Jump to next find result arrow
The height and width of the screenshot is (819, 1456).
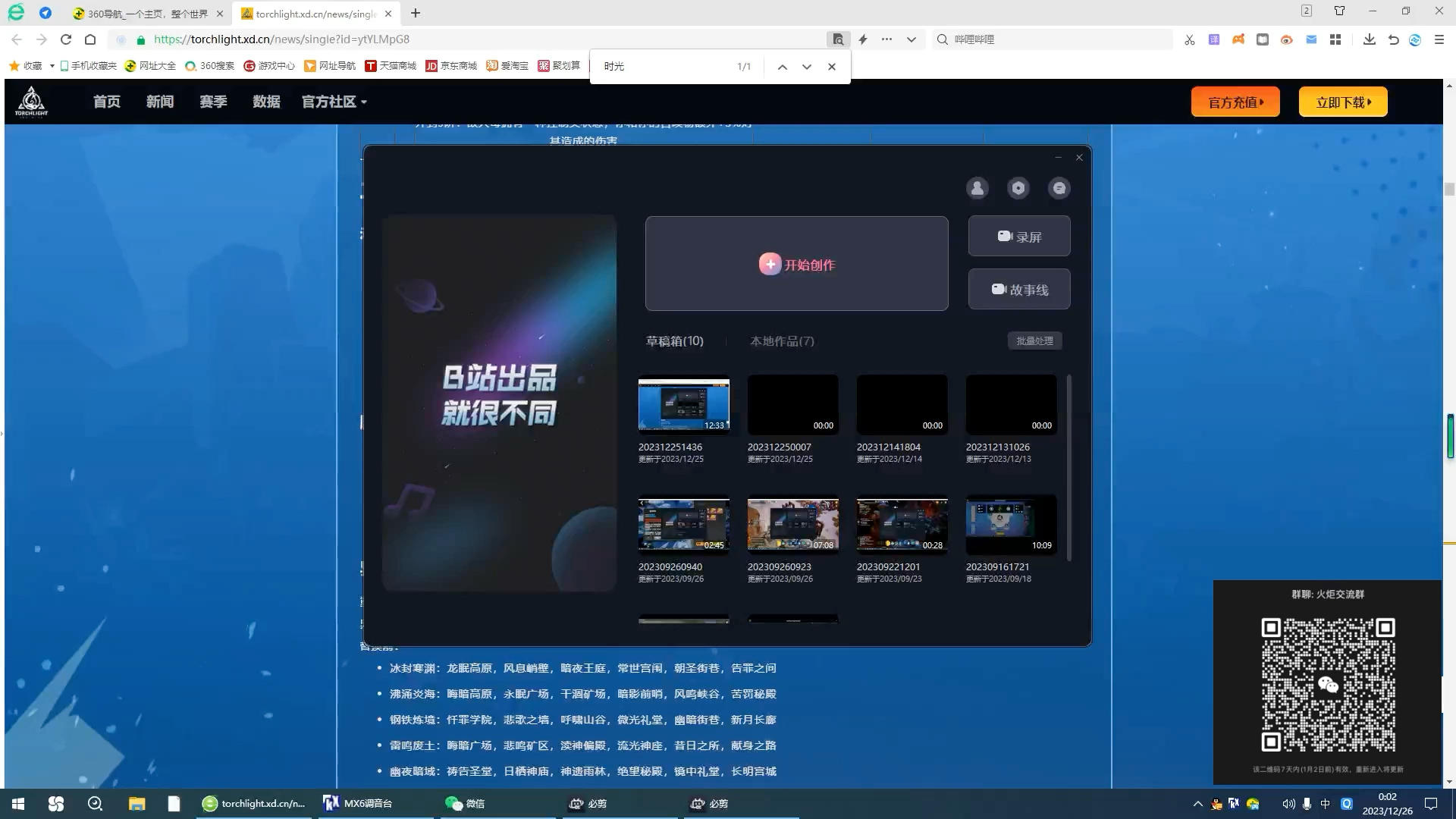(807, 67)
